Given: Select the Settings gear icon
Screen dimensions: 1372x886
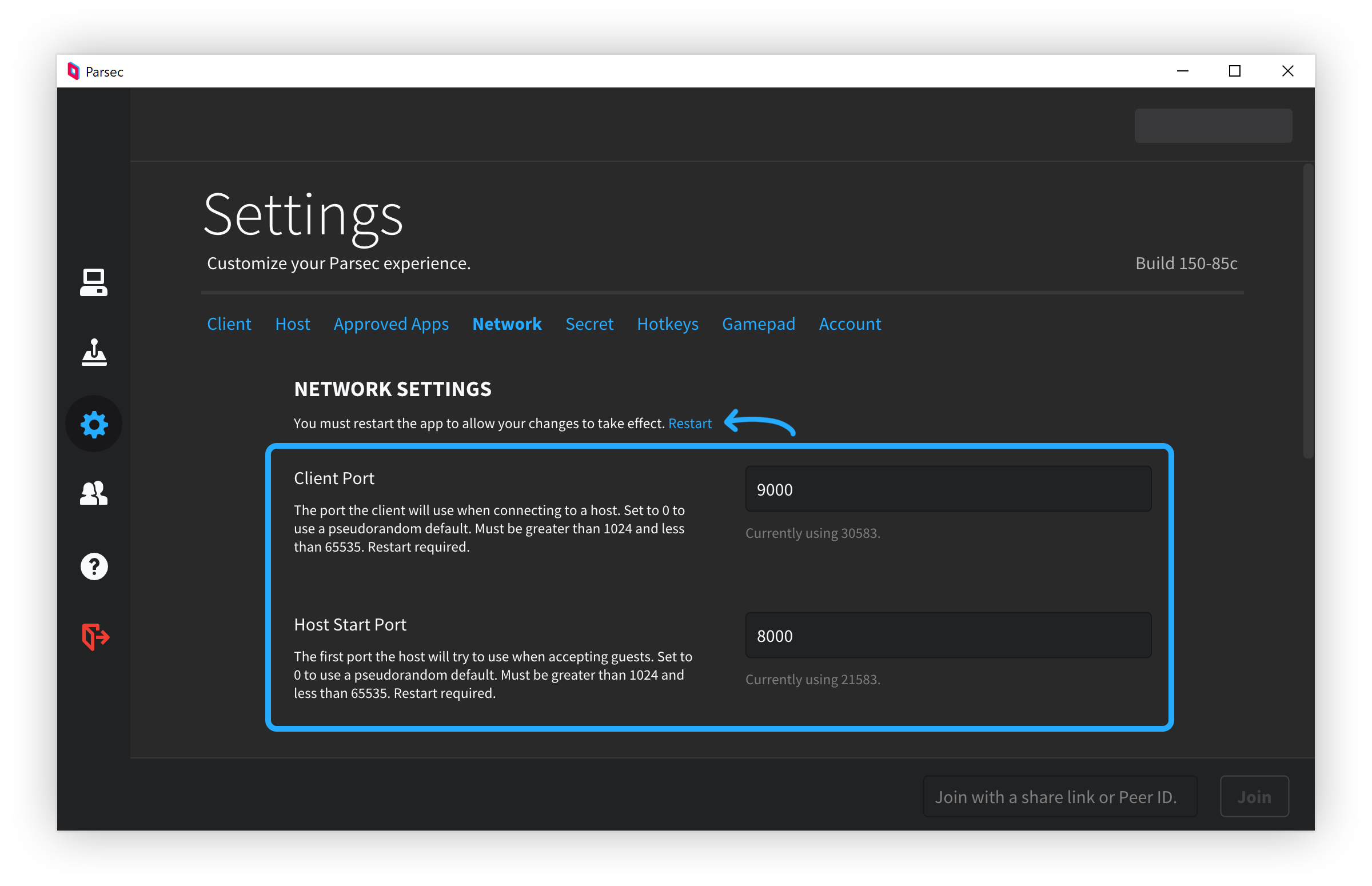Looking at the screenshot, I should click(94, 424).
